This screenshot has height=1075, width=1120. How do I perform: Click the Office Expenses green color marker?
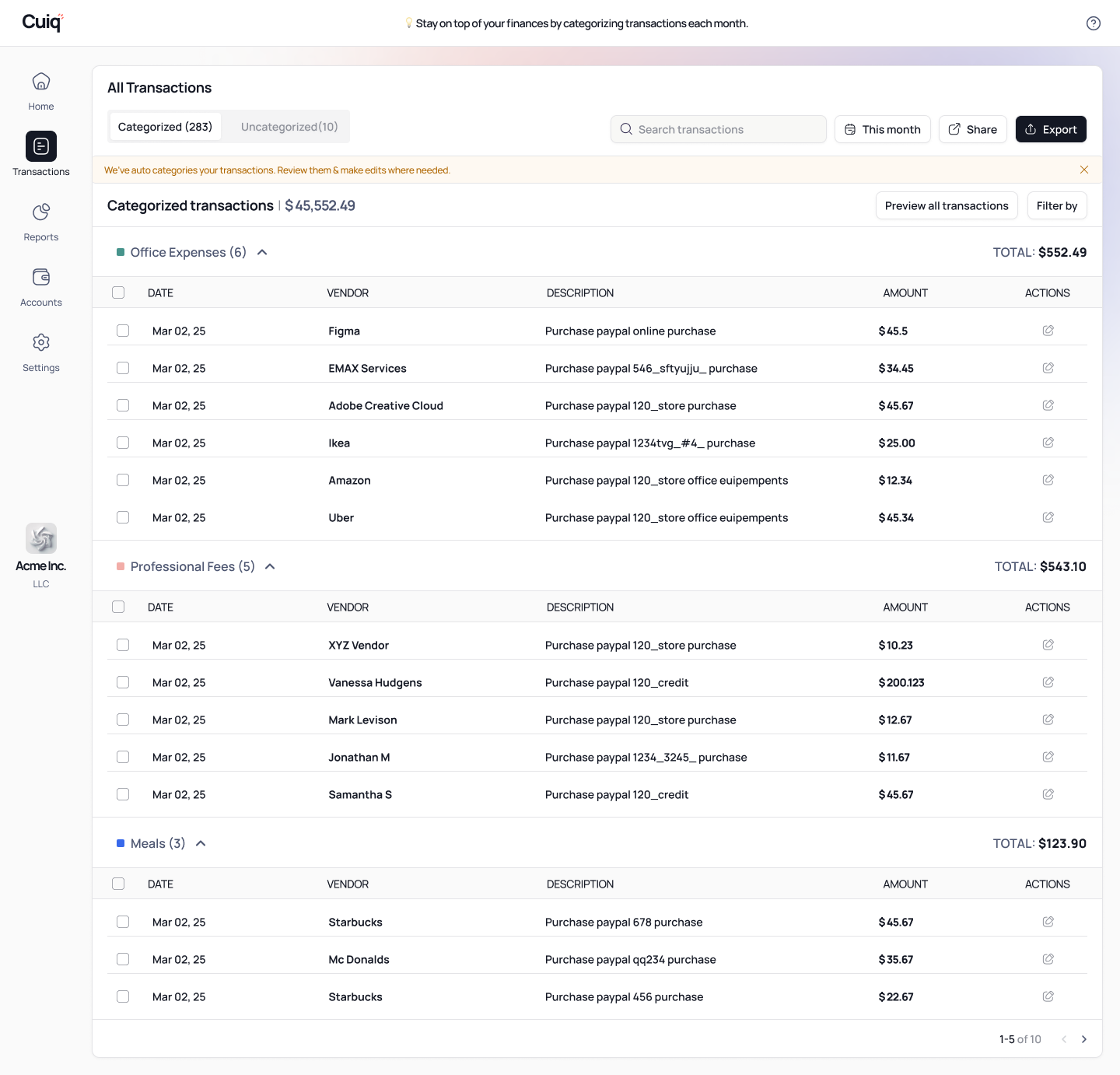pyautogui.click(x=121, y=252)
